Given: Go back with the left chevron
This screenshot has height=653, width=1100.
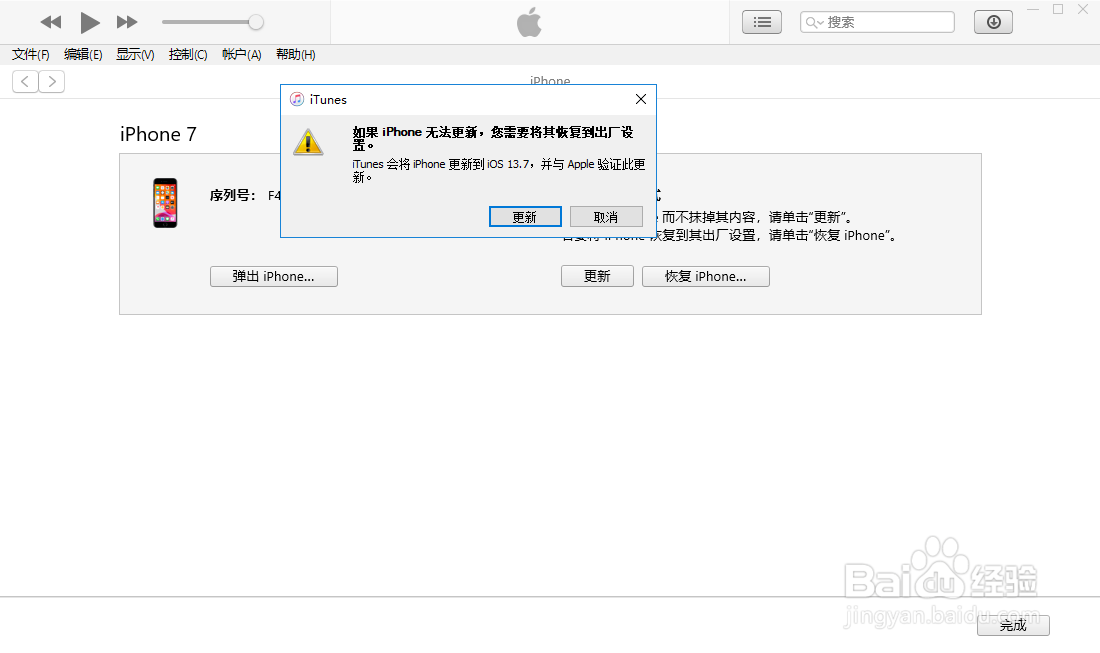Looking at the screenshot, I should (25, 82).
